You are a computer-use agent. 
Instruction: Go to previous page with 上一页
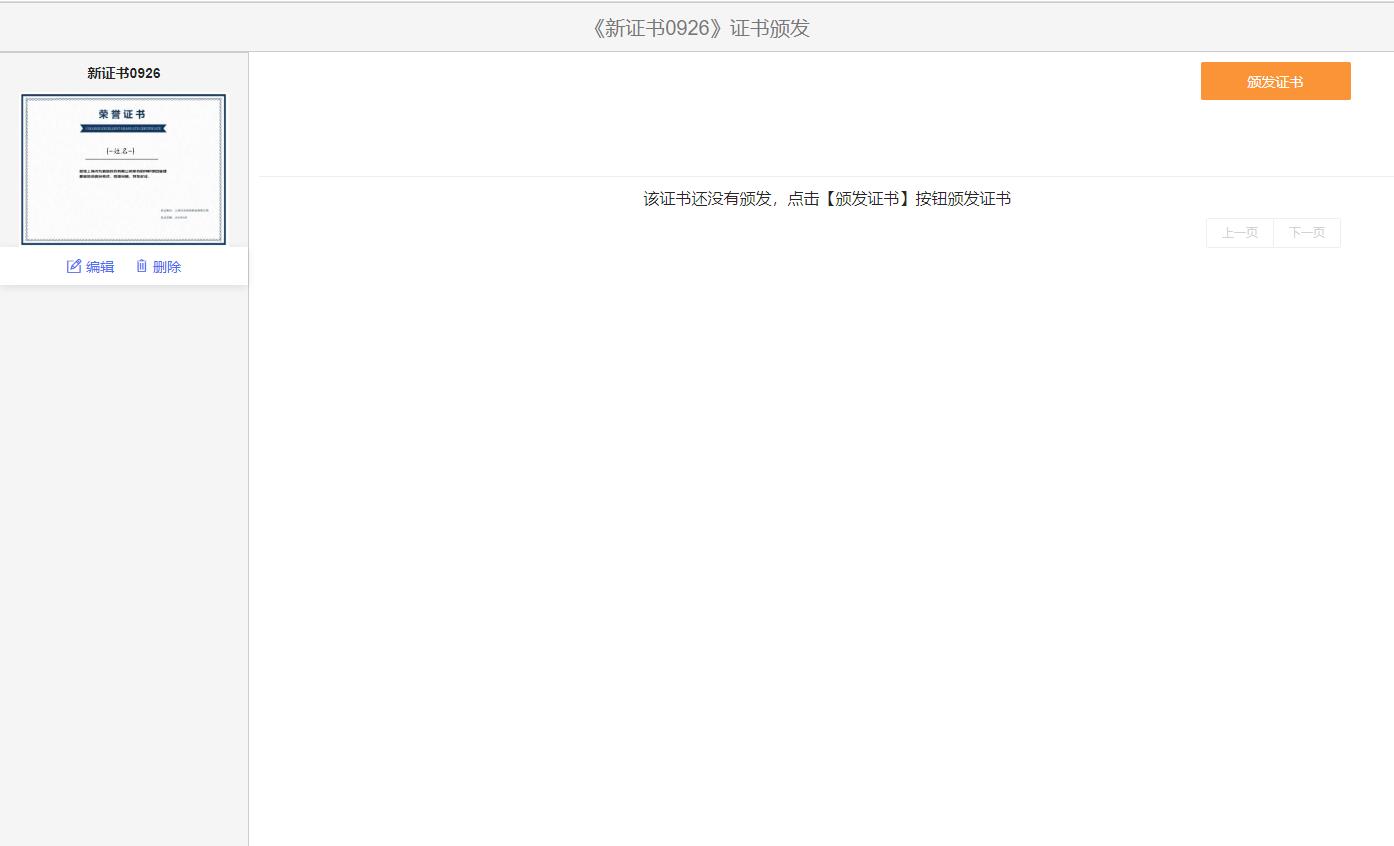coord(1240,233)
